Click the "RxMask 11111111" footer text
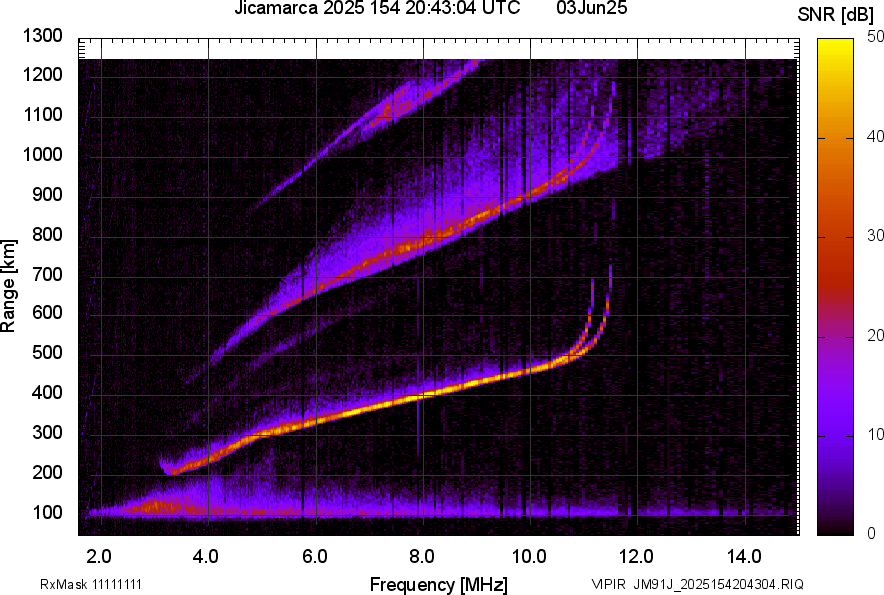Viewport: 884px width, 595px height. click(91, 584)
